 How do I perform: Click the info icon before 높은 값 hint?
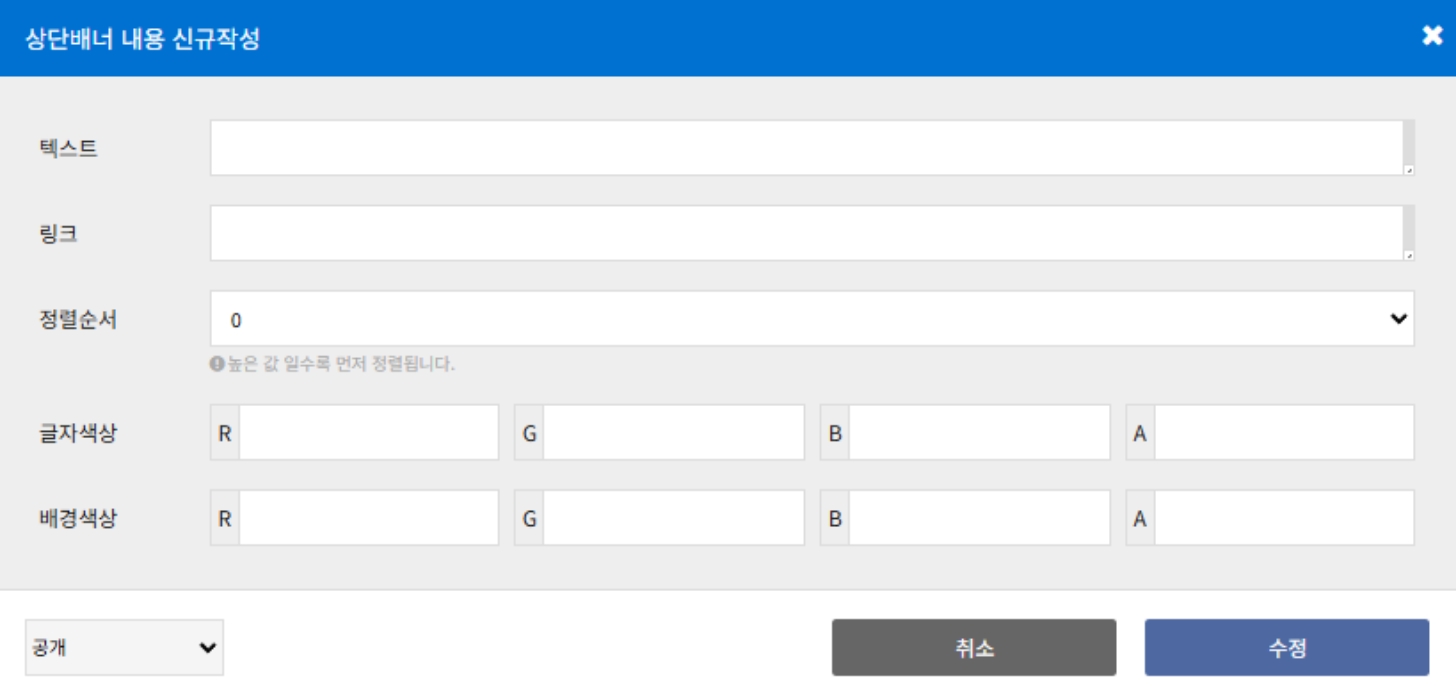pyautogui.click(x=215, y=364)
